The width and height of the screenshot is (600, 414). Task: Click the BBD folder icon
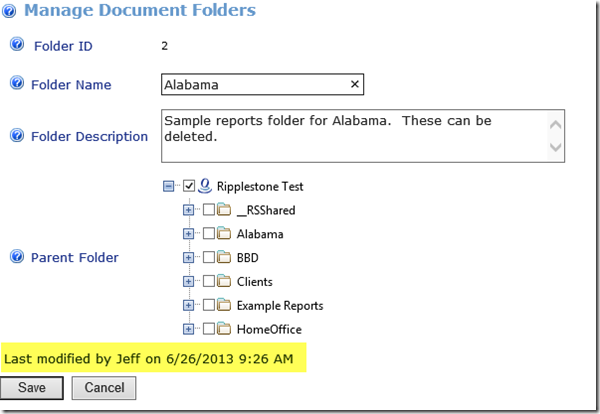point(224,258)
